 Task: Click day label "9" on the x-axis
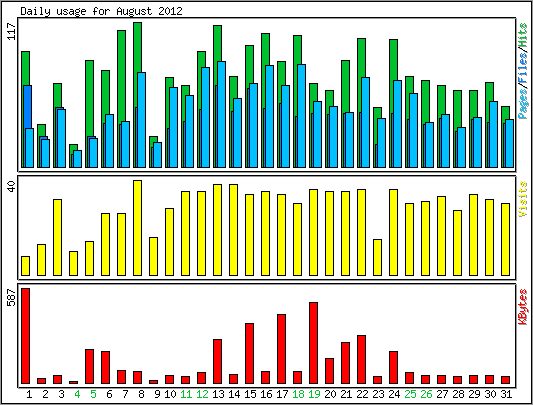(x=157, y=394)
